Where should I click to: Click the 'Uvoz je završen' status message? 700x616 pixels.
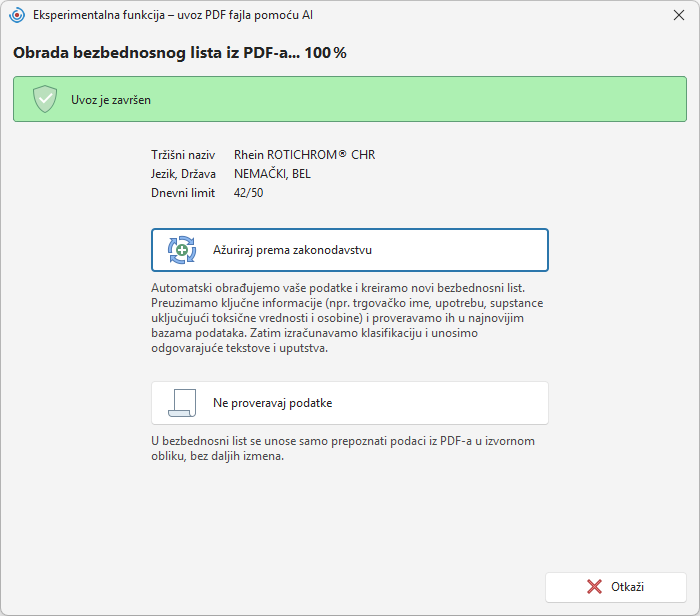point(111,100)
